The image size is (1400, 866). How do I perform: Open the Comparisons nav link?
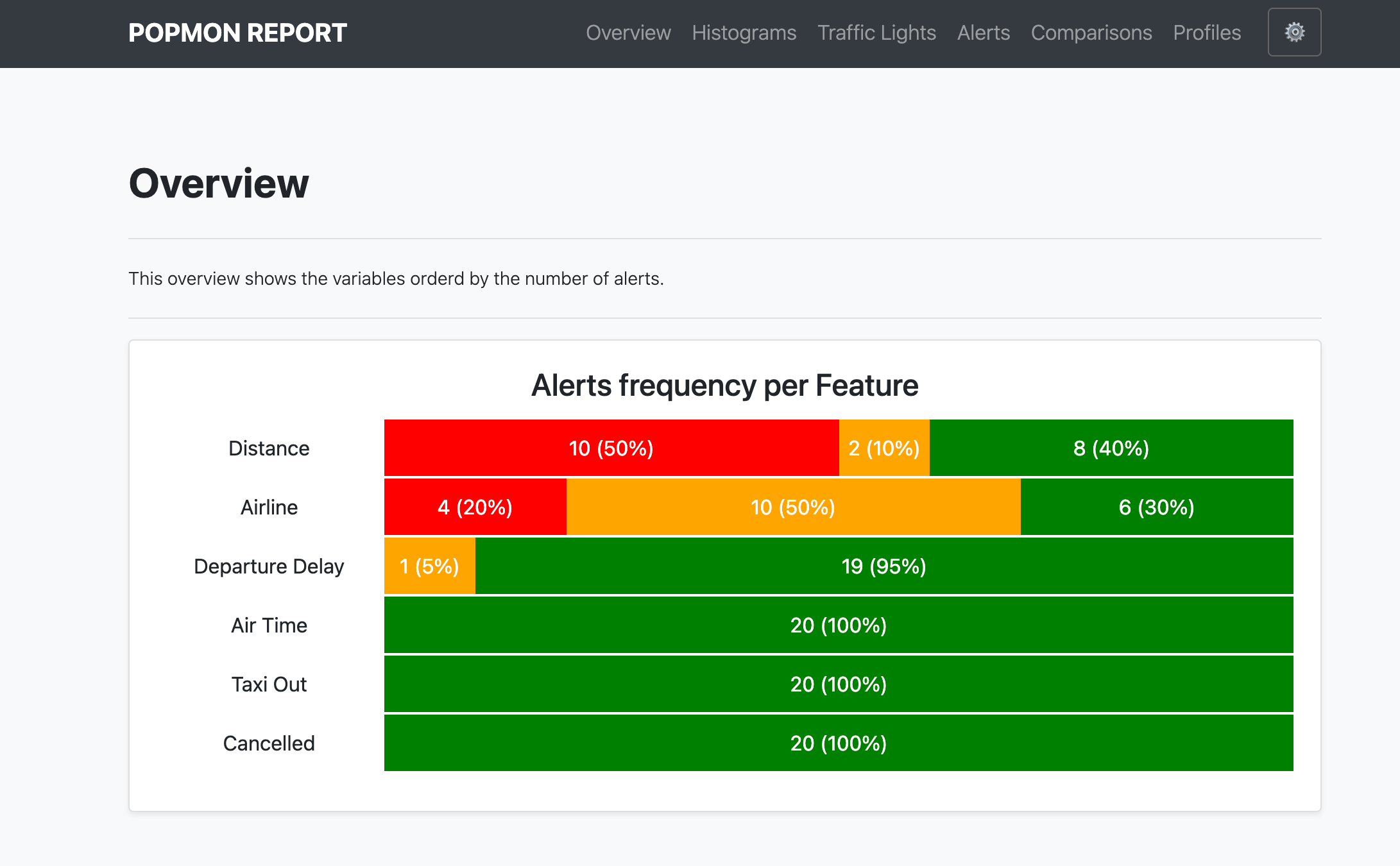(1091, 33)
